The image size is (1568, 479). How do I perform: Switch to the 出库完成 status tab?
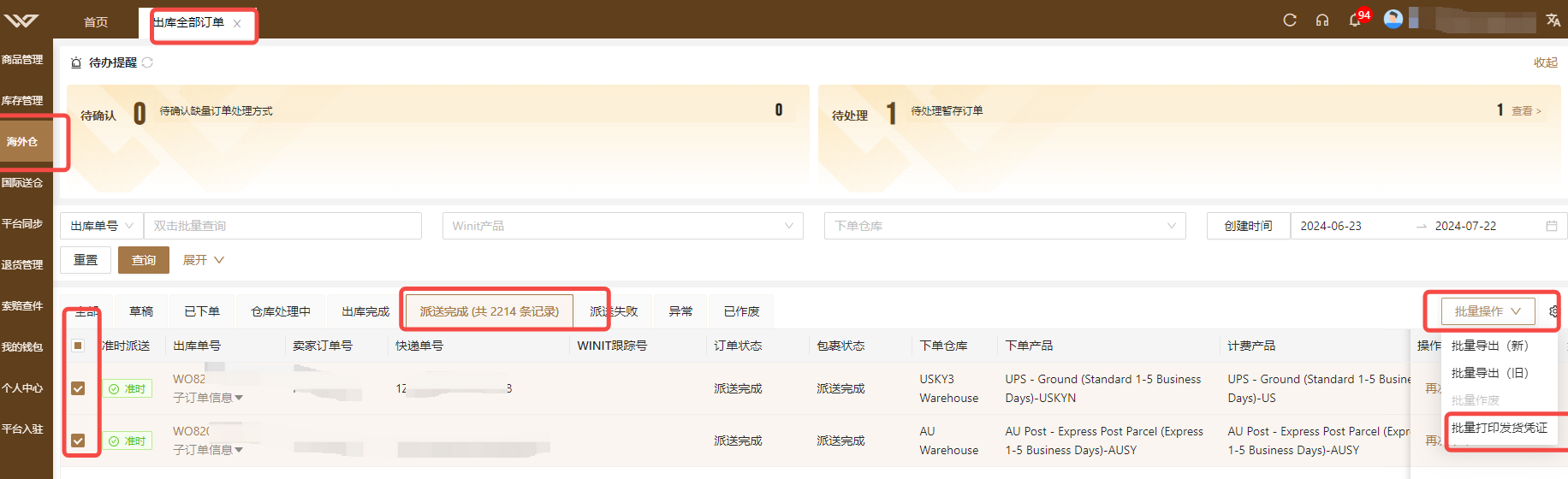click(x=365, y=311)
